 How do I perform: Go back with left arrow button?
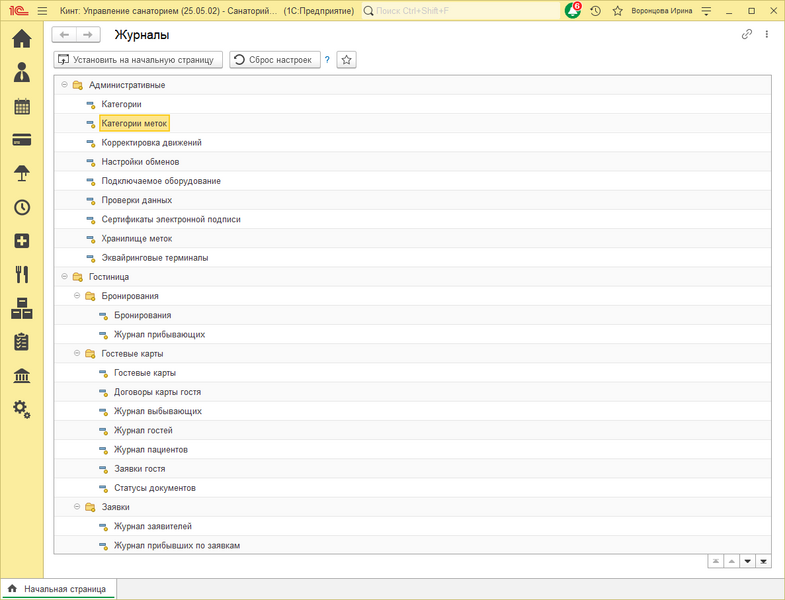pyautogui.click(x=64, y=35)
